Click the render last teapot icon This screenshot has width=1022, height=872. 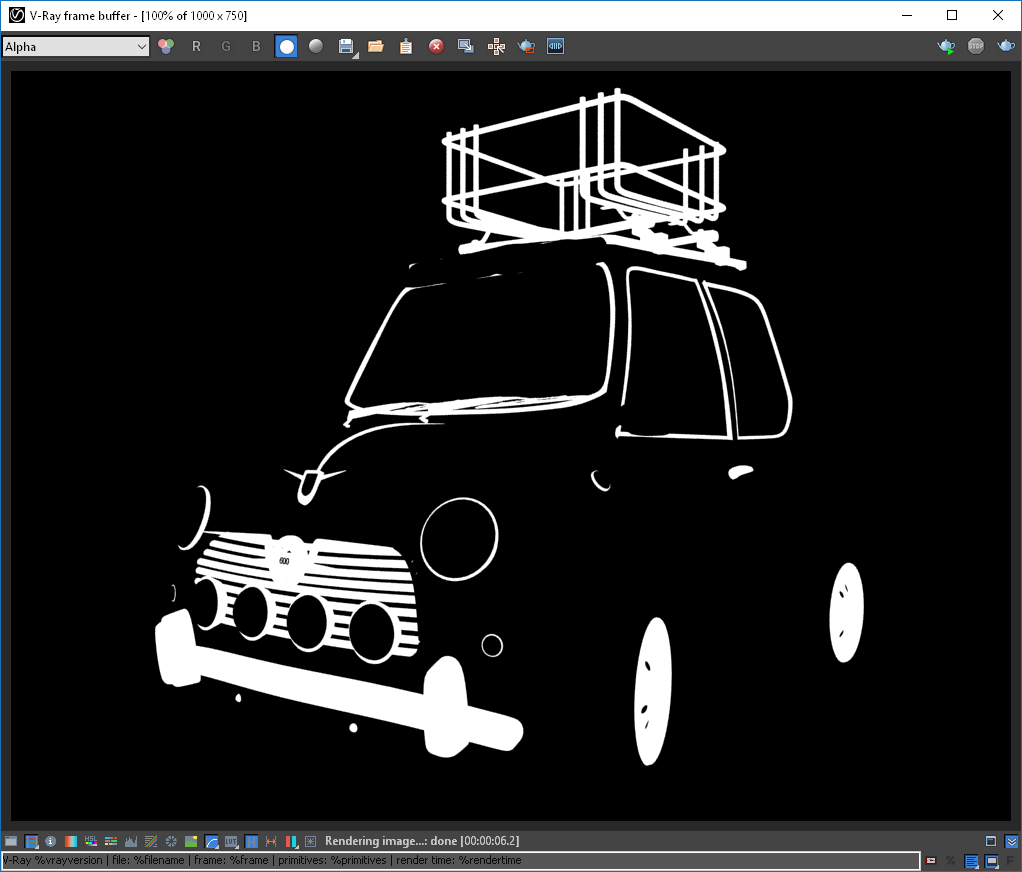[1006, 46]
